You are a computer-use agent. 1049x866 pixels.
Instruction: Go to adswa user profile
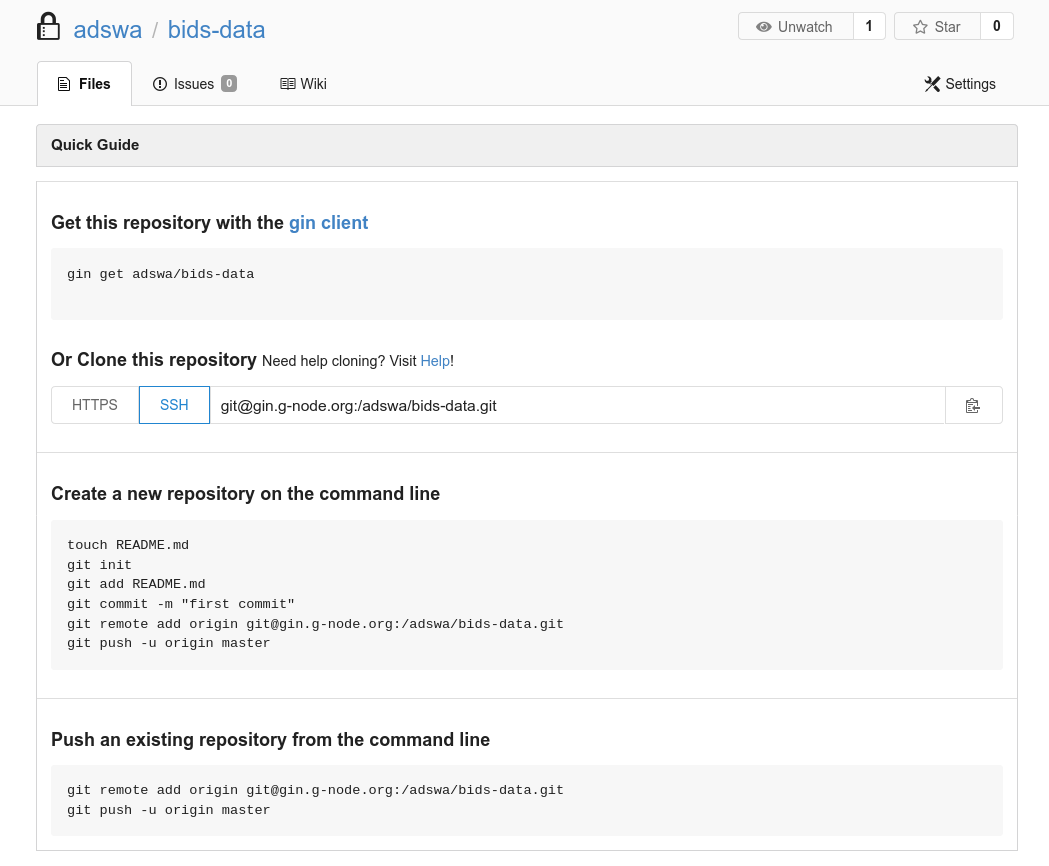pyautogui.click(x=108, y=29)
